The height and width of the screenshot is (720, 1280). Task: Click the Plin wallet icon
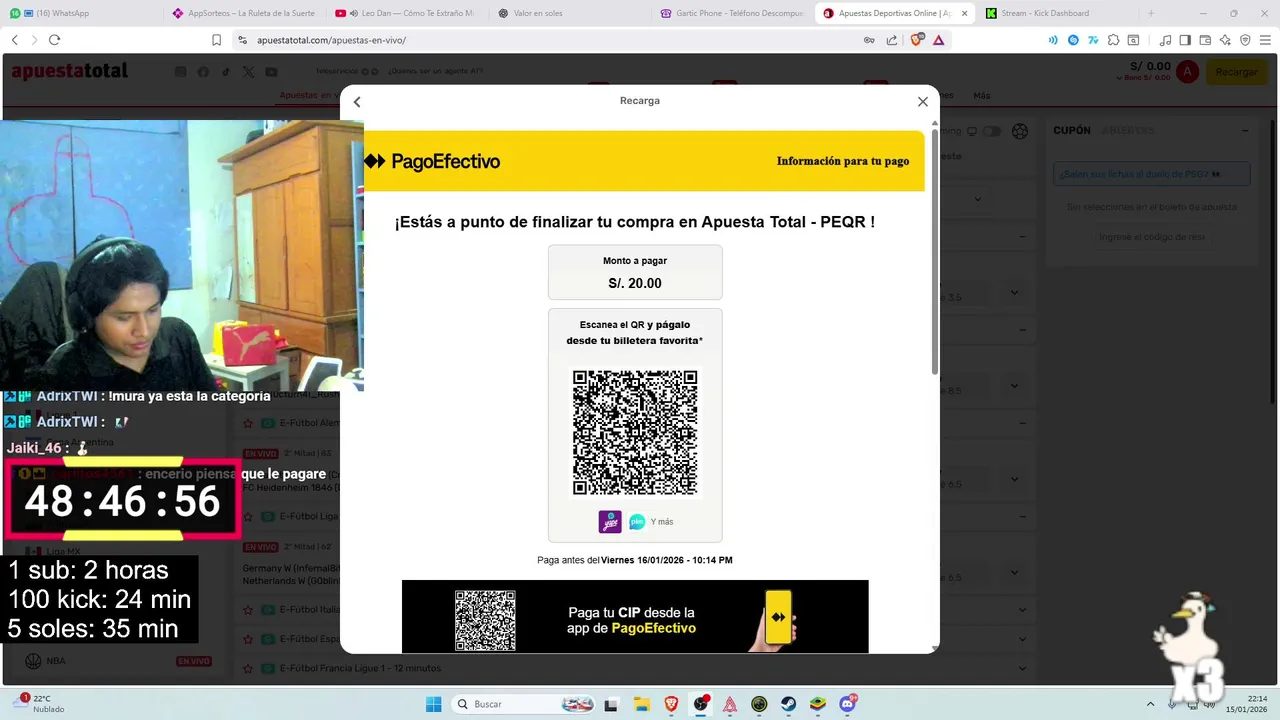(x=637, y=522)
